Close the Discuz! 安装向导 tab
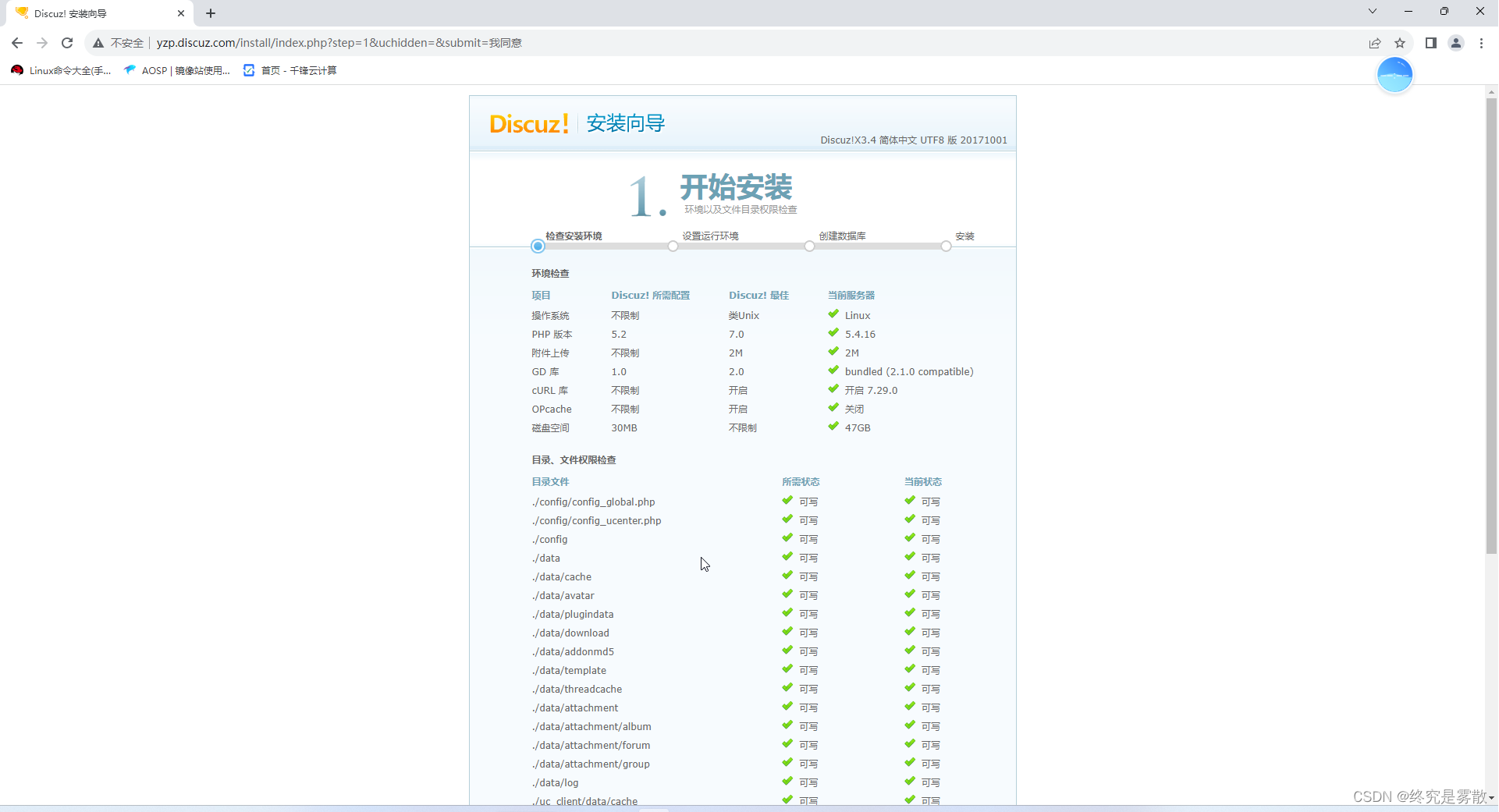1499x812 pixels. click(181, 13)
